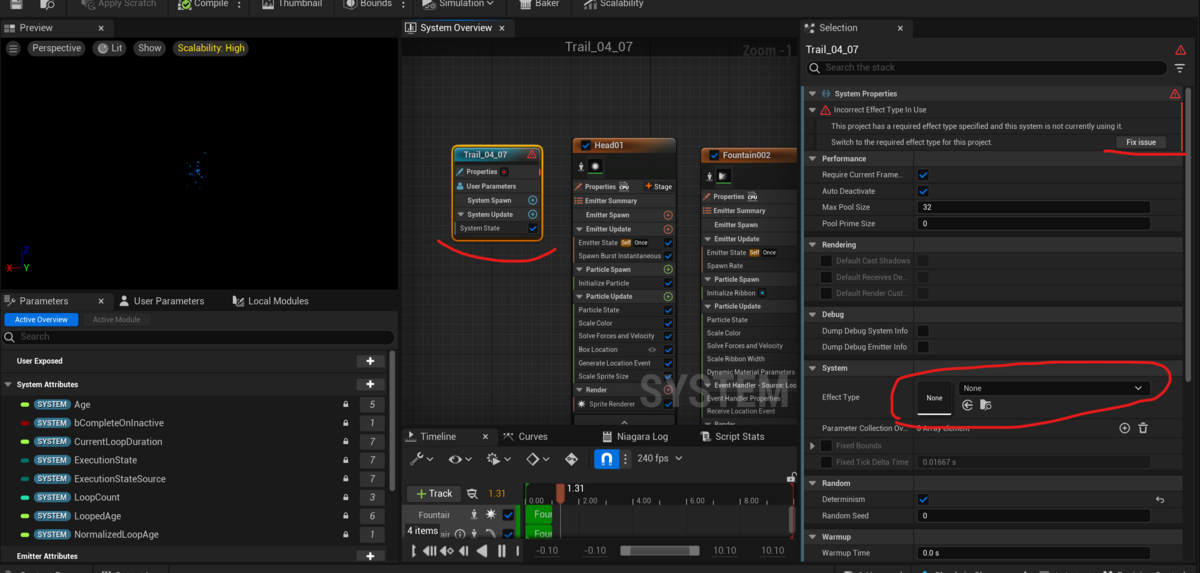Image resolution: width=1200 pixels, height=573 pixels.
Task: Add a new User Exposed parameter
Action: coord(370,361)
